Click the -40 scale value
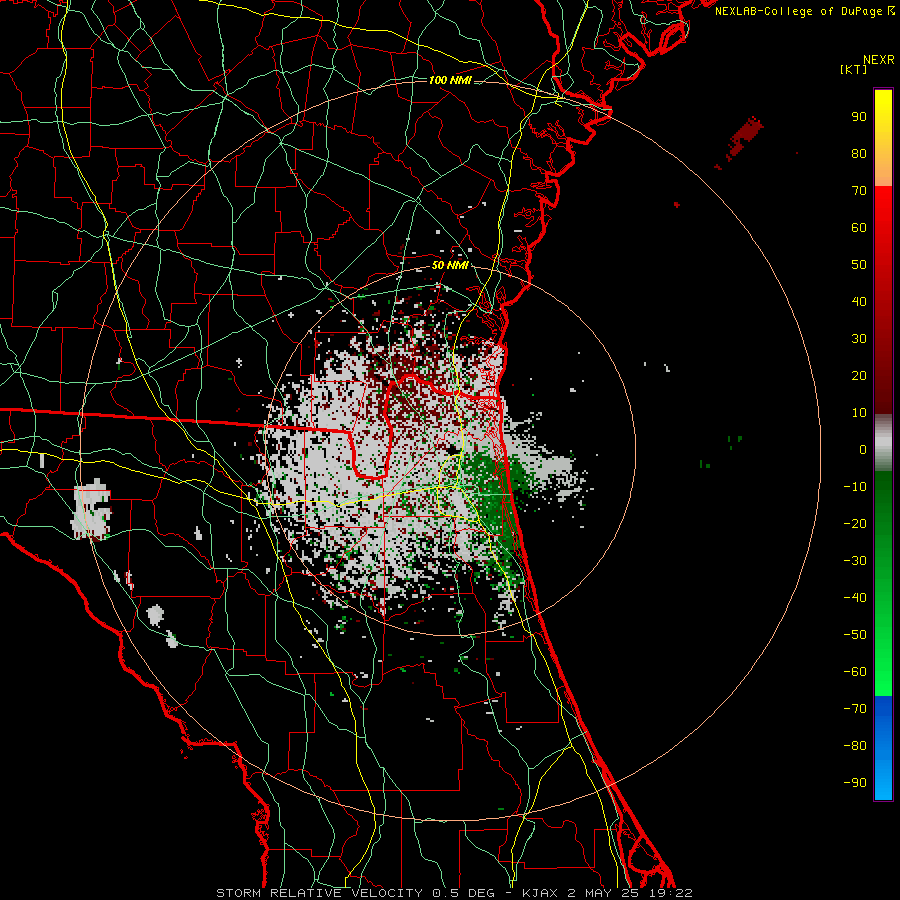The height and width of the screenshot is (900, 900). click(x=855, y=598)
